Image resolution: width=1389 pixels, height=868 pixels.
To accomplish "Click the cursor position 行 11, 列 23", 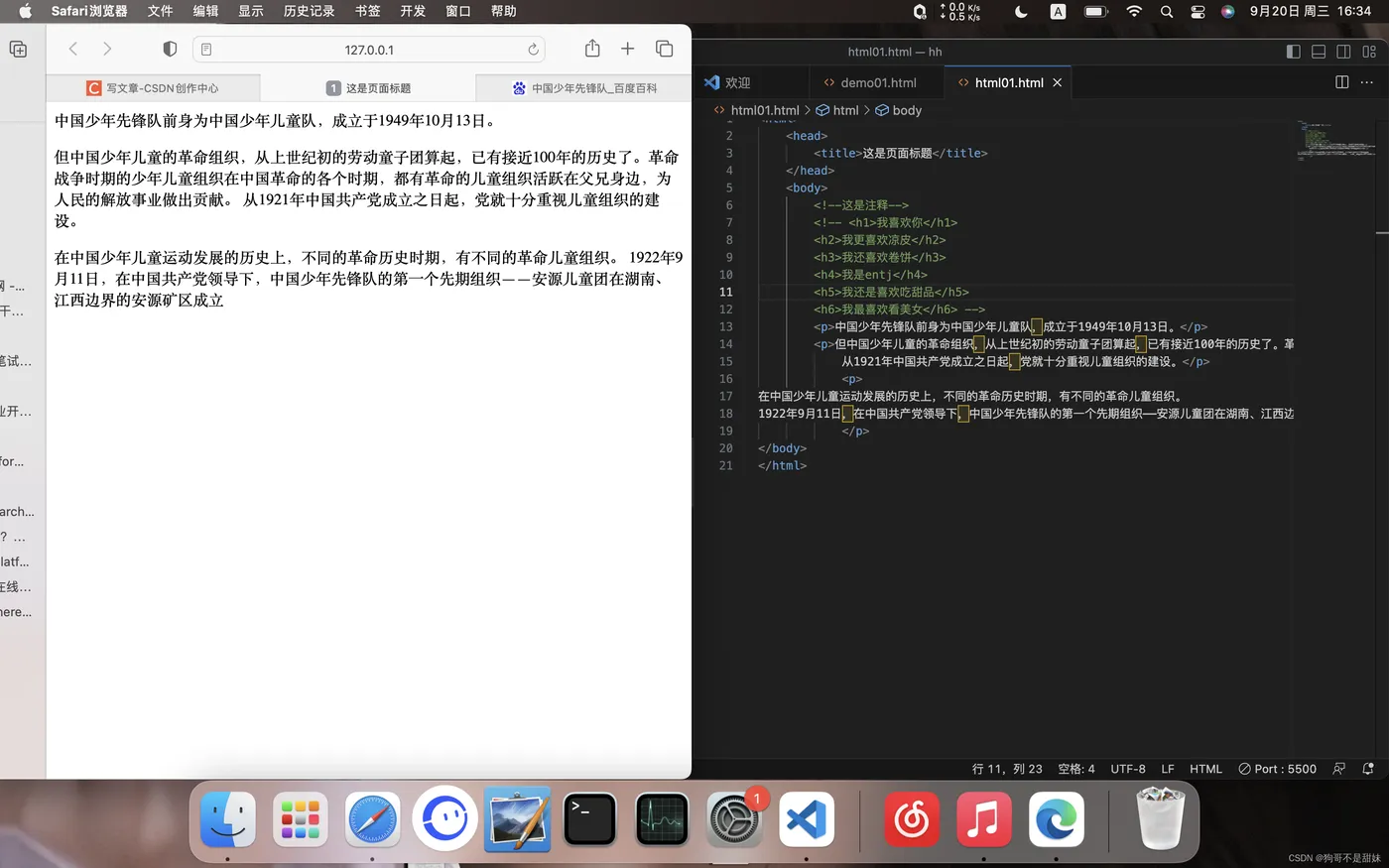I will point(1007,769).
